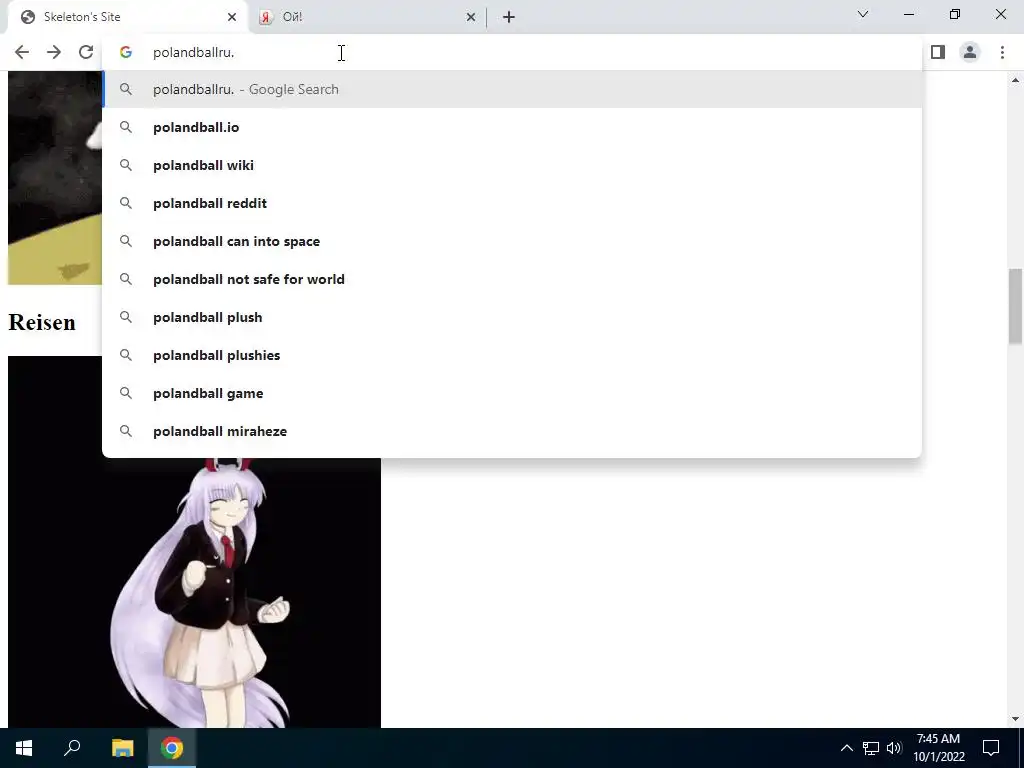
Task: Open Chrome's side panel
Action: pyautogui.click(x=938, y=52)
